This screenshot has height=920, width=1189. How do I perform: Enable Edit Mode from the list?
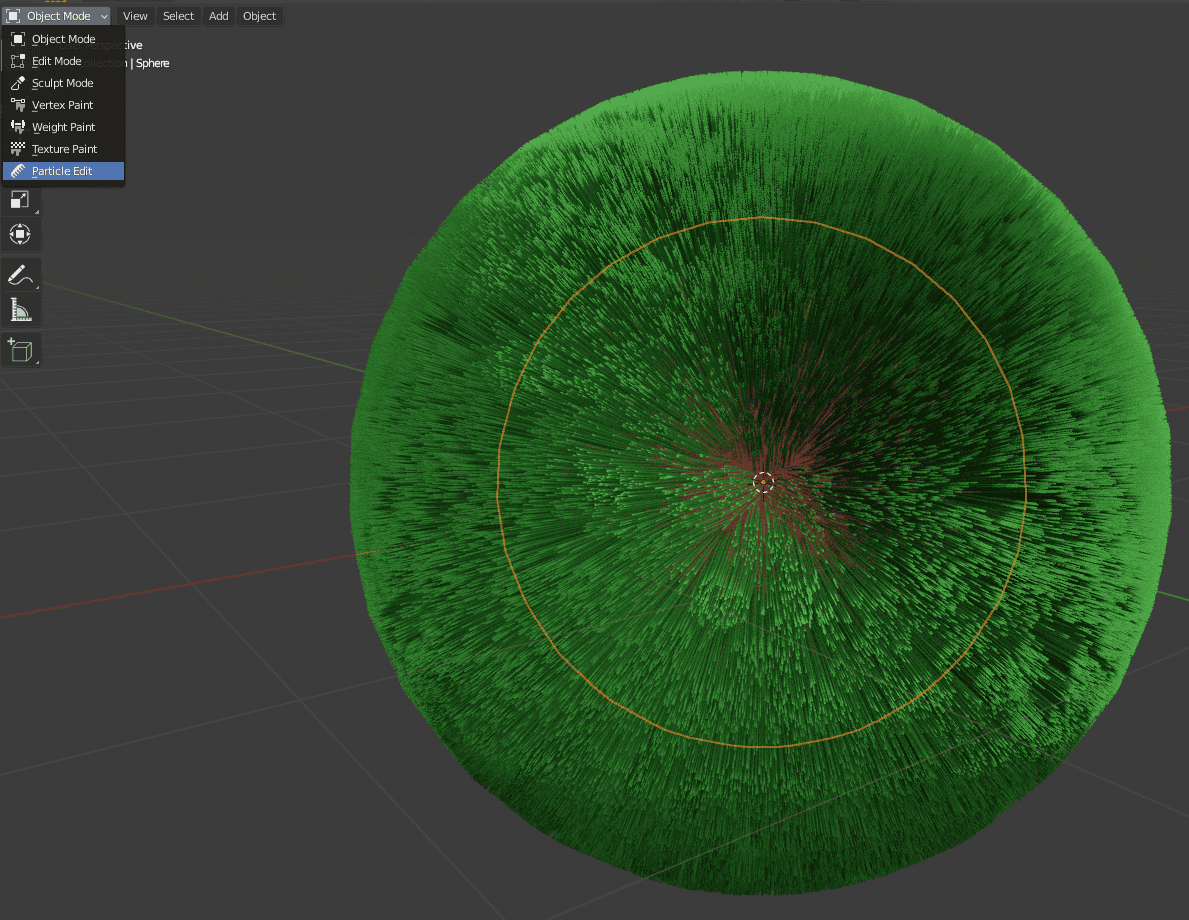point(55,60)
